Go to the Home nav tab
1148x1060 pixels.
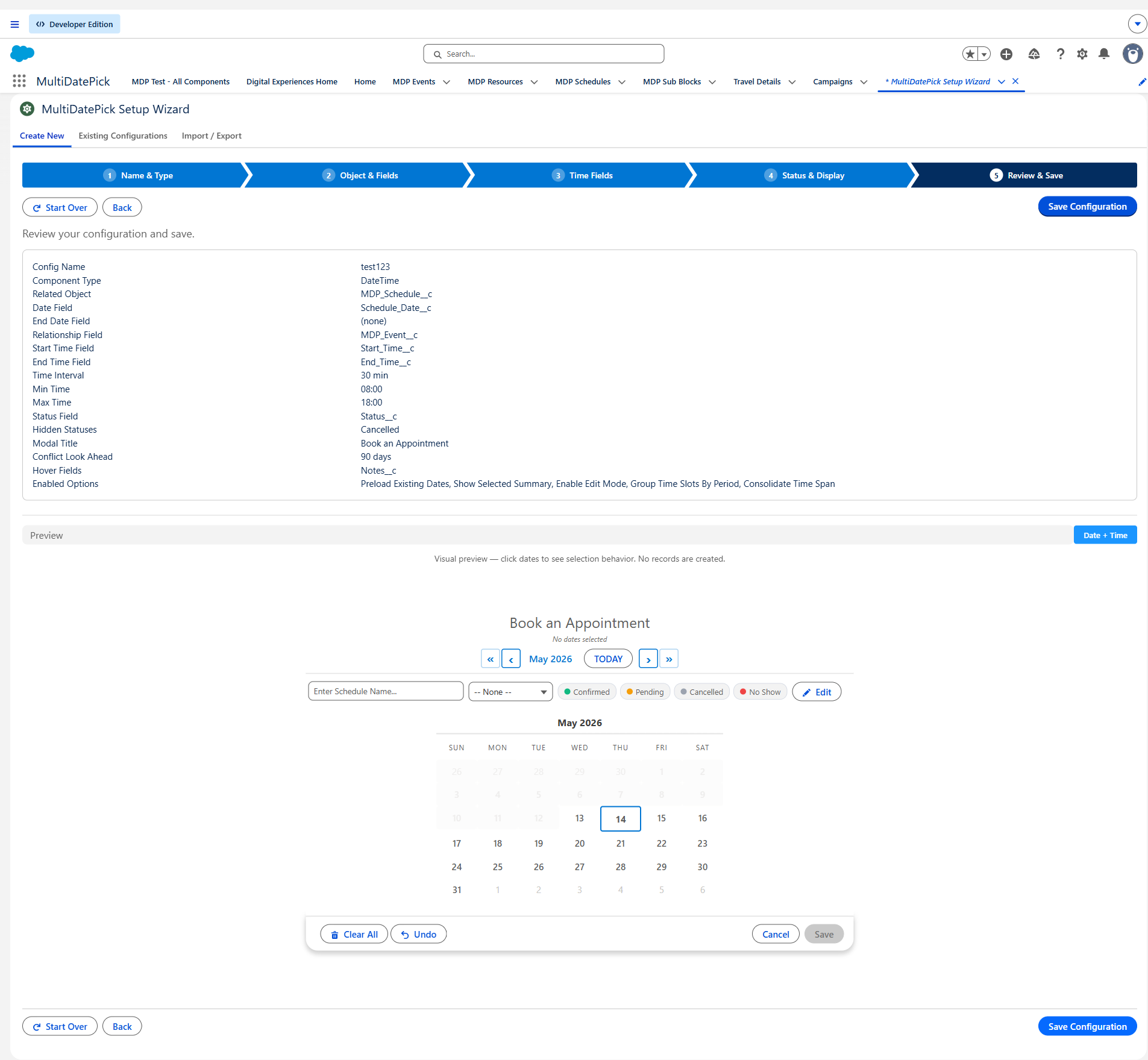(365, 82)
